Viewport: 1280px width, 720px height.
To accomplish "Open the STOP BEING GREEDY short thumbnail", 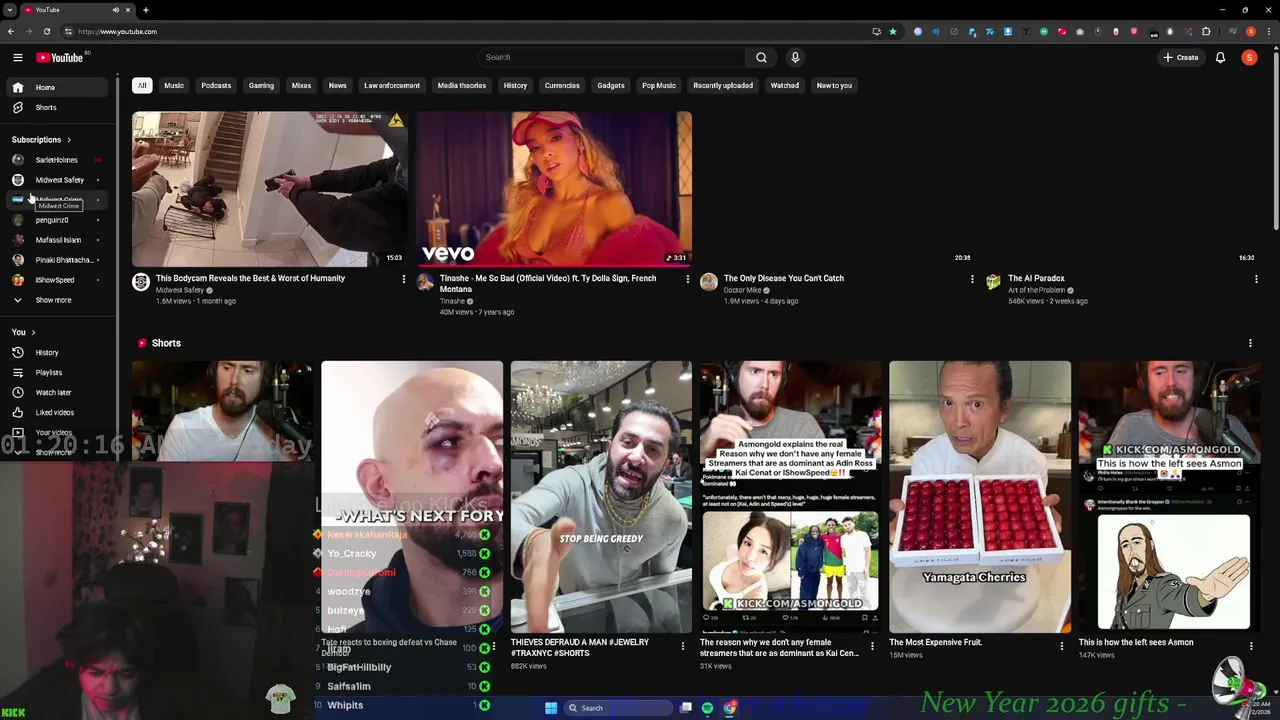I will pyautogui.click(x=601, y=497).
